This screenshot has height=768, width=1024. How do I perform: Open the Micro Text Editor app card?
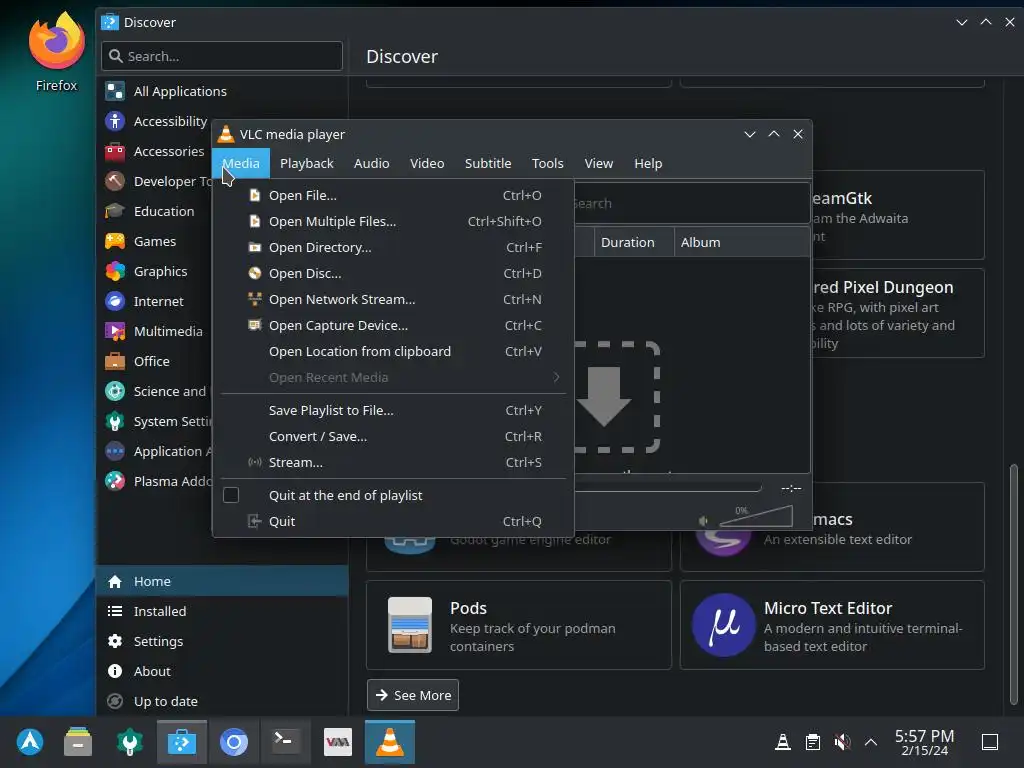[x=832, y=625]
